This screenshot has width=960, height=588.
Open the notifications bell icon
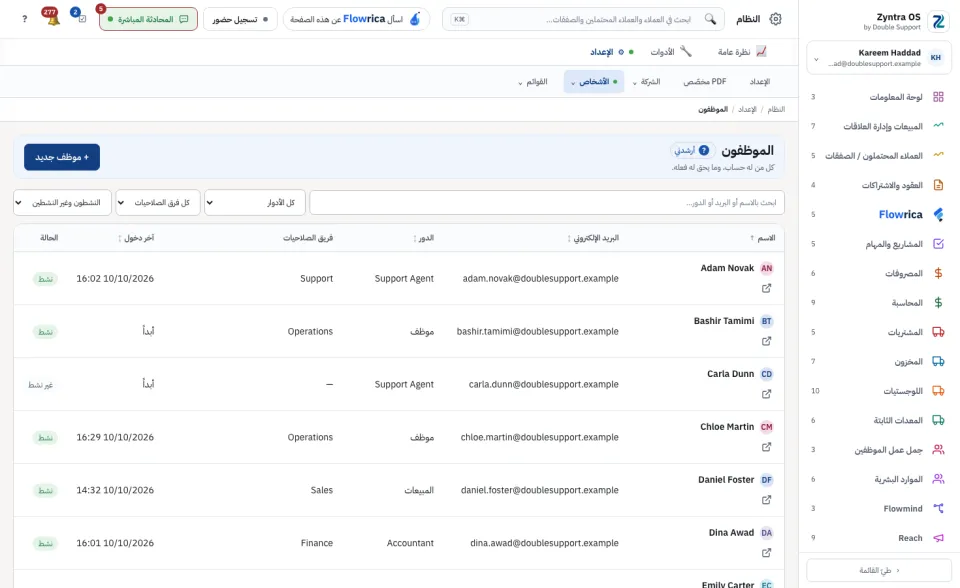click(x=53, y=19)
